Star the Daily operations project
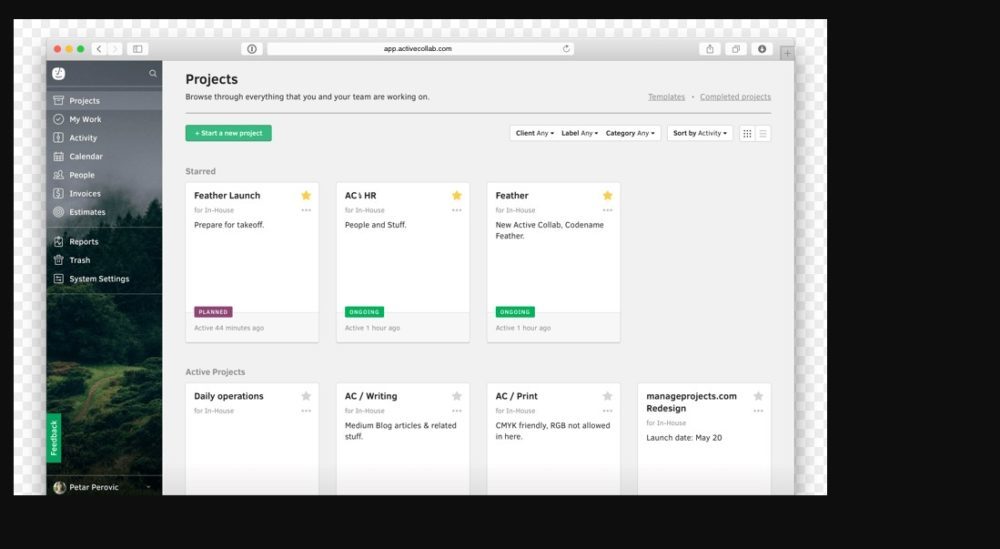1000x549 pixels. (306, 396)
